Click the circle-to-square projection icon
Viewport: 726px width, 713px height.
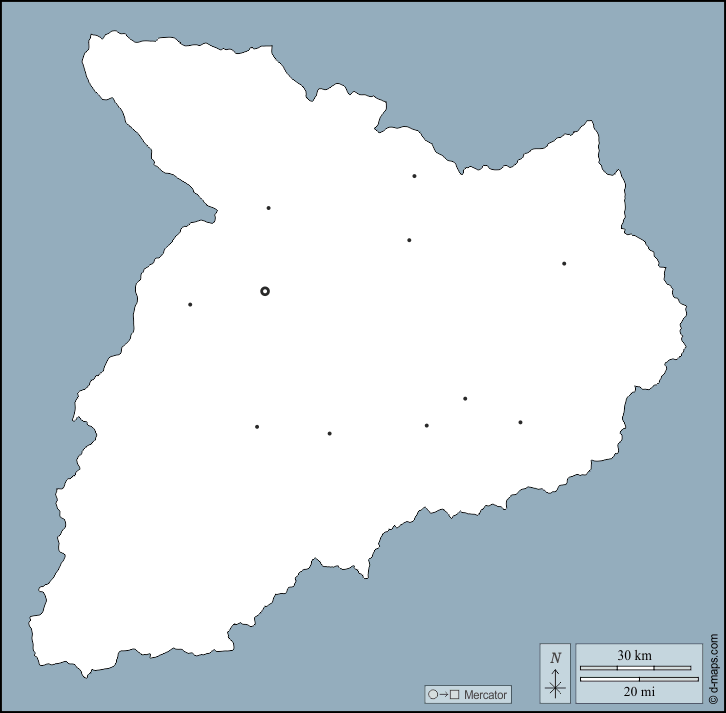tap(443, 695)
